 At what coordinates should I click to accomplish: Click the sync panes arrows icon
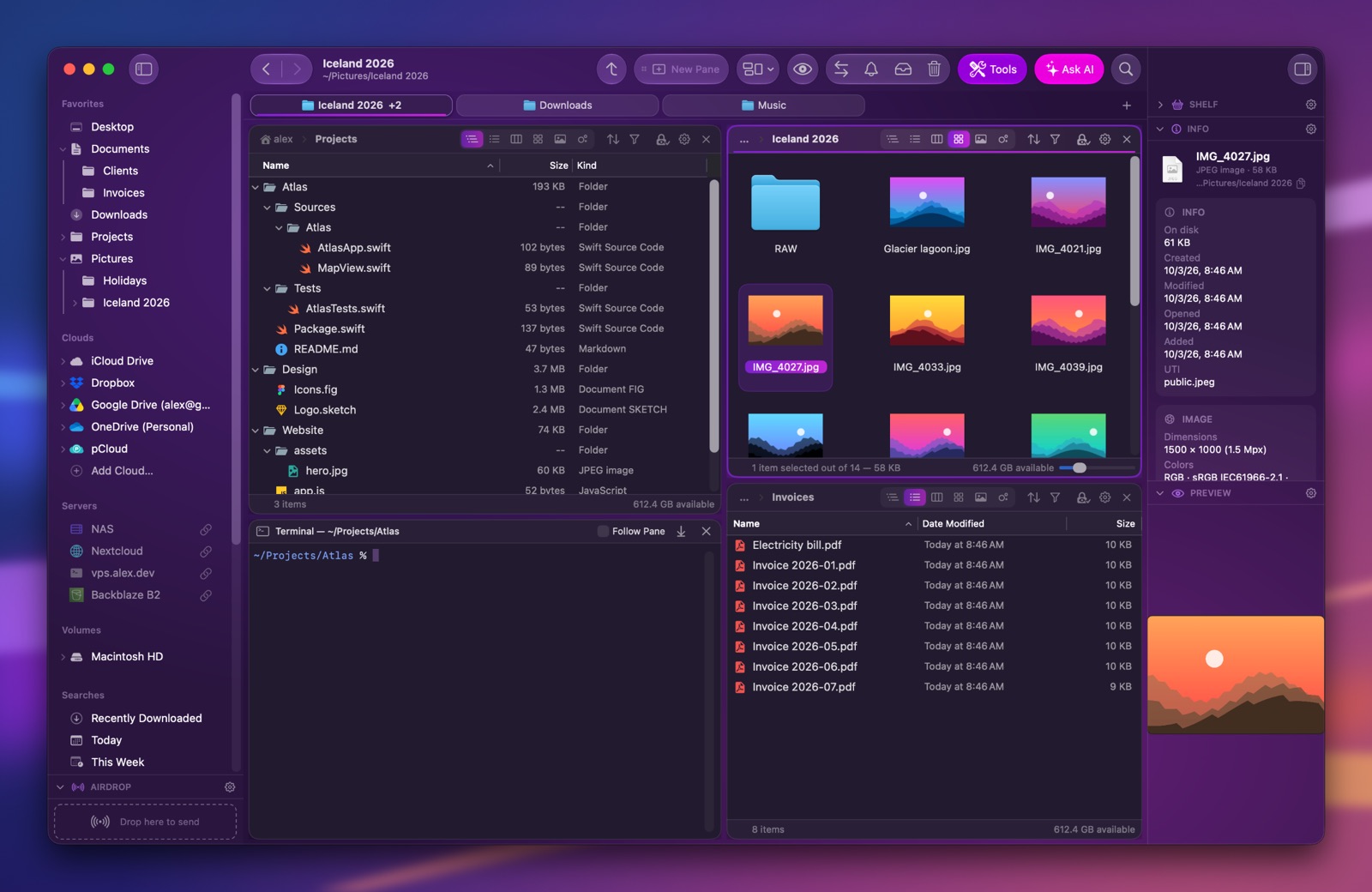(x=841, y=69)
